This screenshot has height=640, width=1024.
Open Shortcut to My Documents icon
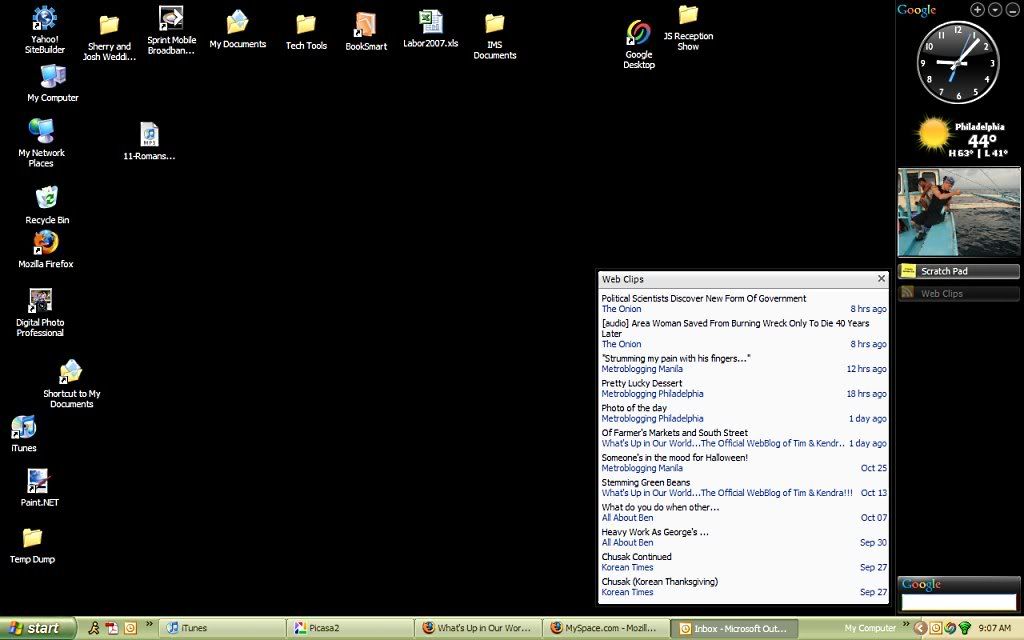71,384
